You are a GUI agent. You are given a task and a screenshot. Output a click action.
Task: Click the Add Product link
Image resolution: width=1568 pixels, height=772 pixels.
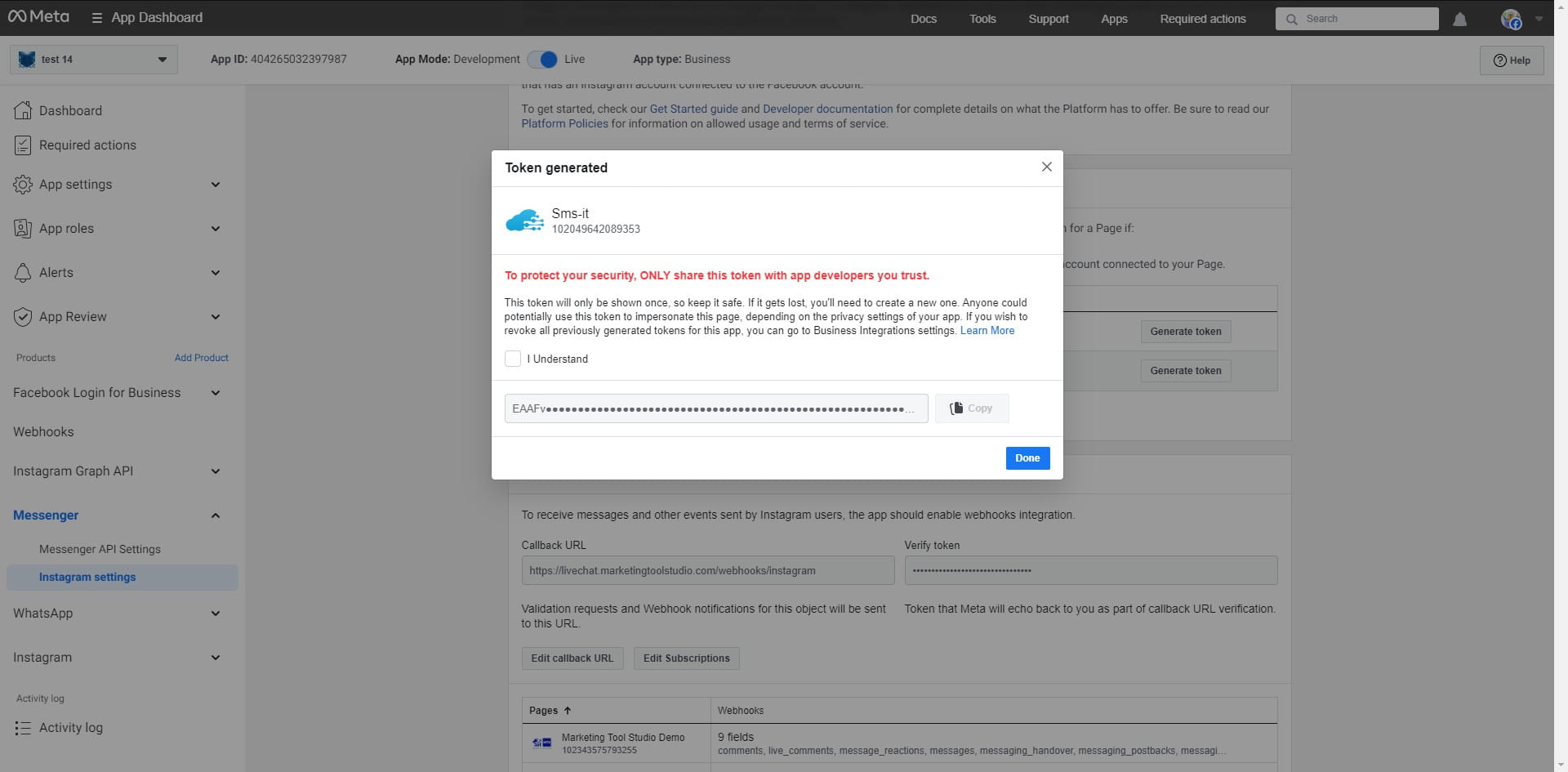point(201,358)
